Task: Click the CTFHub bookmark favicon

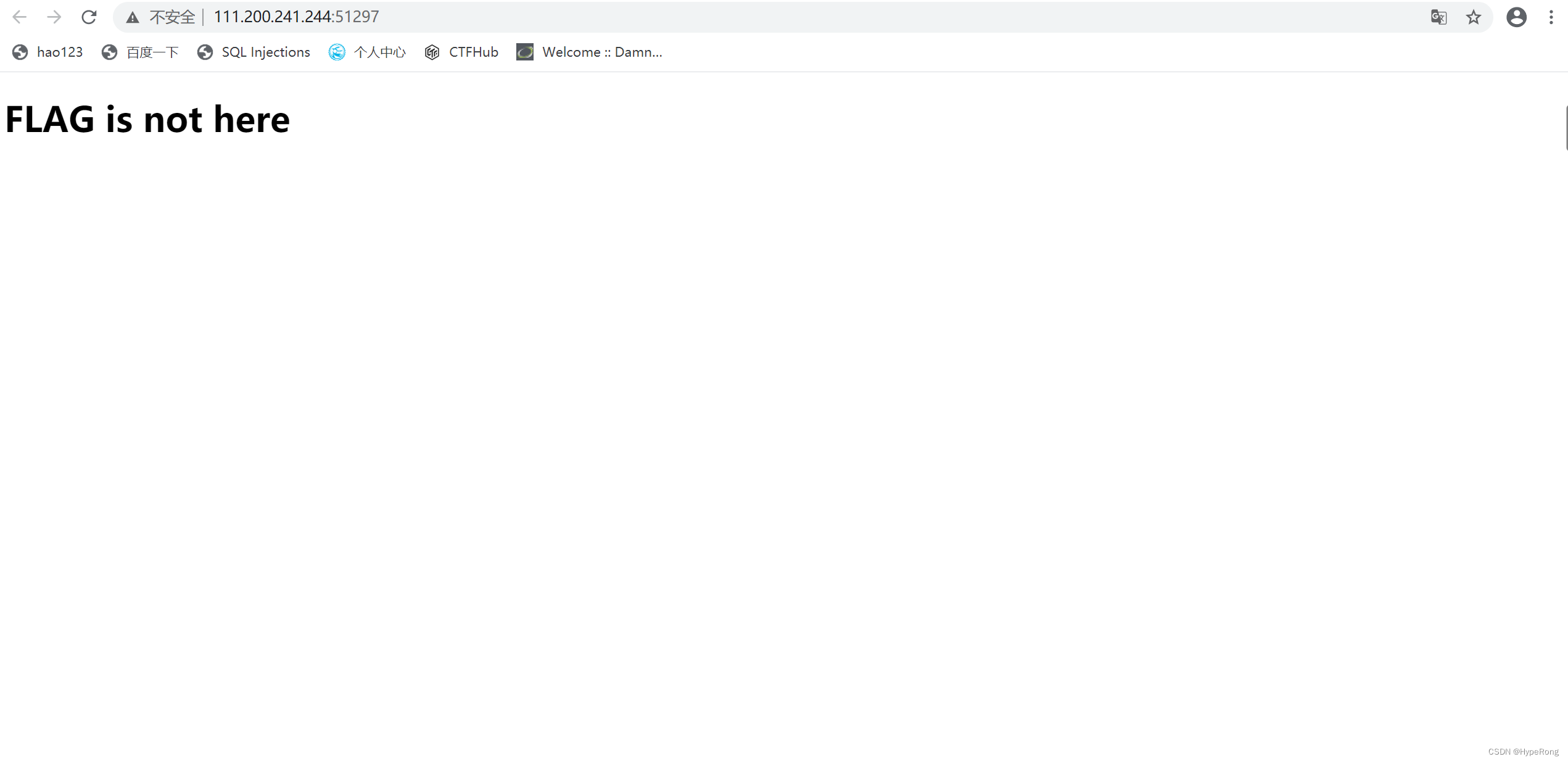Action: tap(432, 52)
